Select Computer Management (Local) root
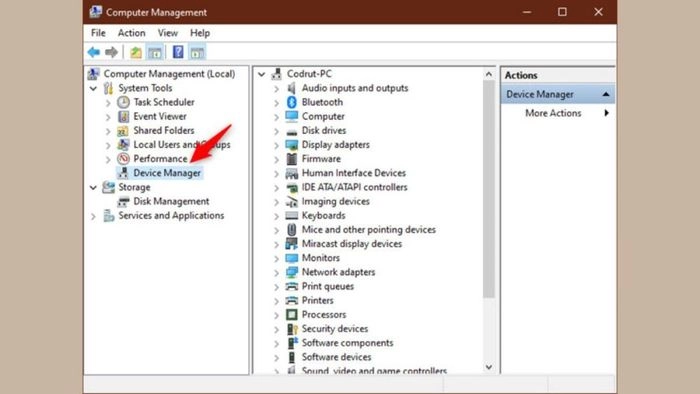700x394 pixels. point(169,74)
